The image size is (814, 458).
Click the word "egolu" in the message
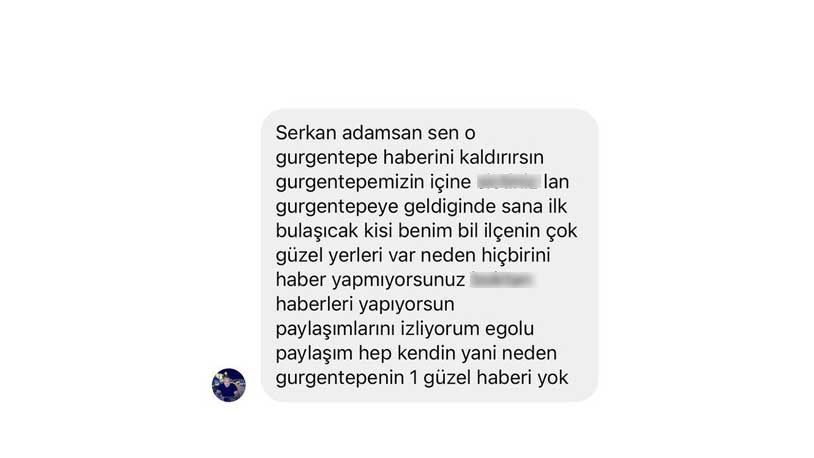click(x=509, y=329)
